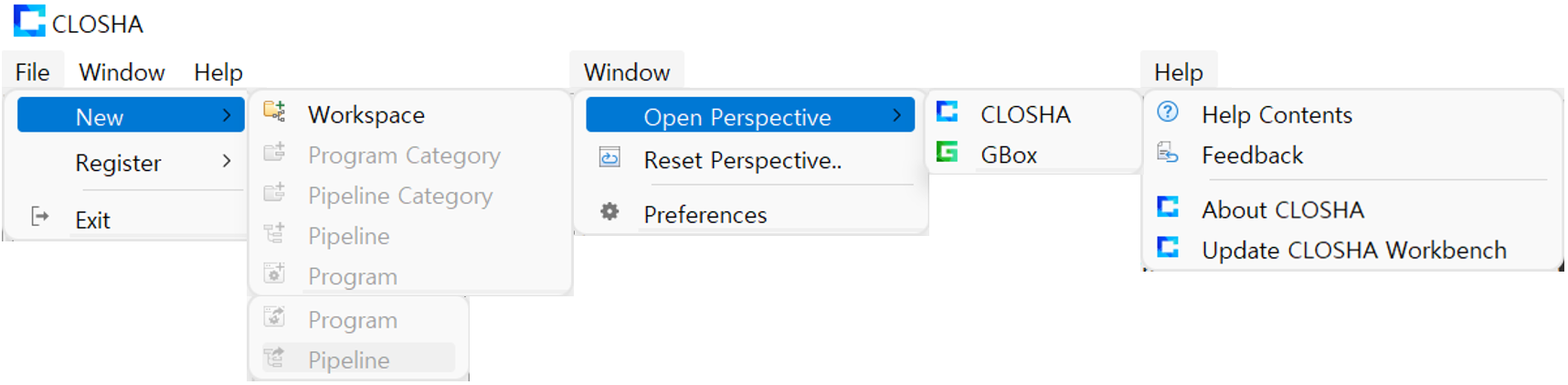1568x385 pixels.
Task: Click the Exit door icon
Action: click(x=39, y=217)
